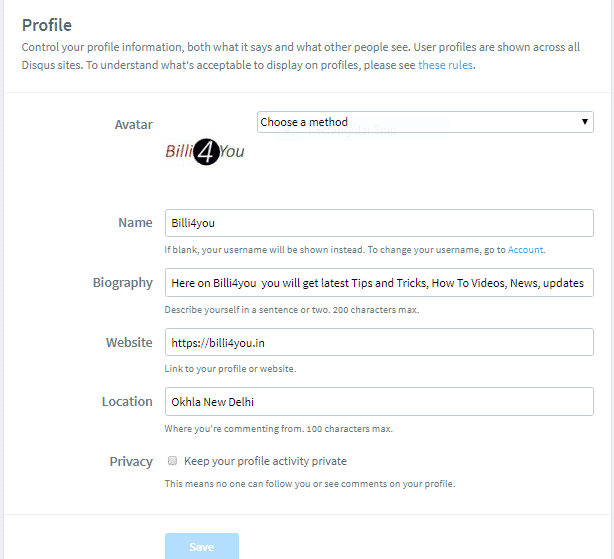
Task: Tick the 'Keep your profile activity private' checkbox
Action: pyautogui.click(x=172, y=461)
